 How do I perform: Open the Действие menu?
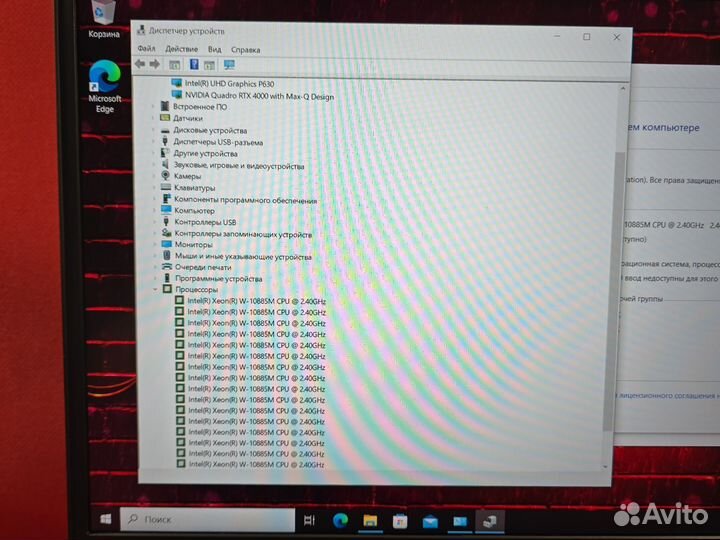pyautogui.click(x=181, y=49)
